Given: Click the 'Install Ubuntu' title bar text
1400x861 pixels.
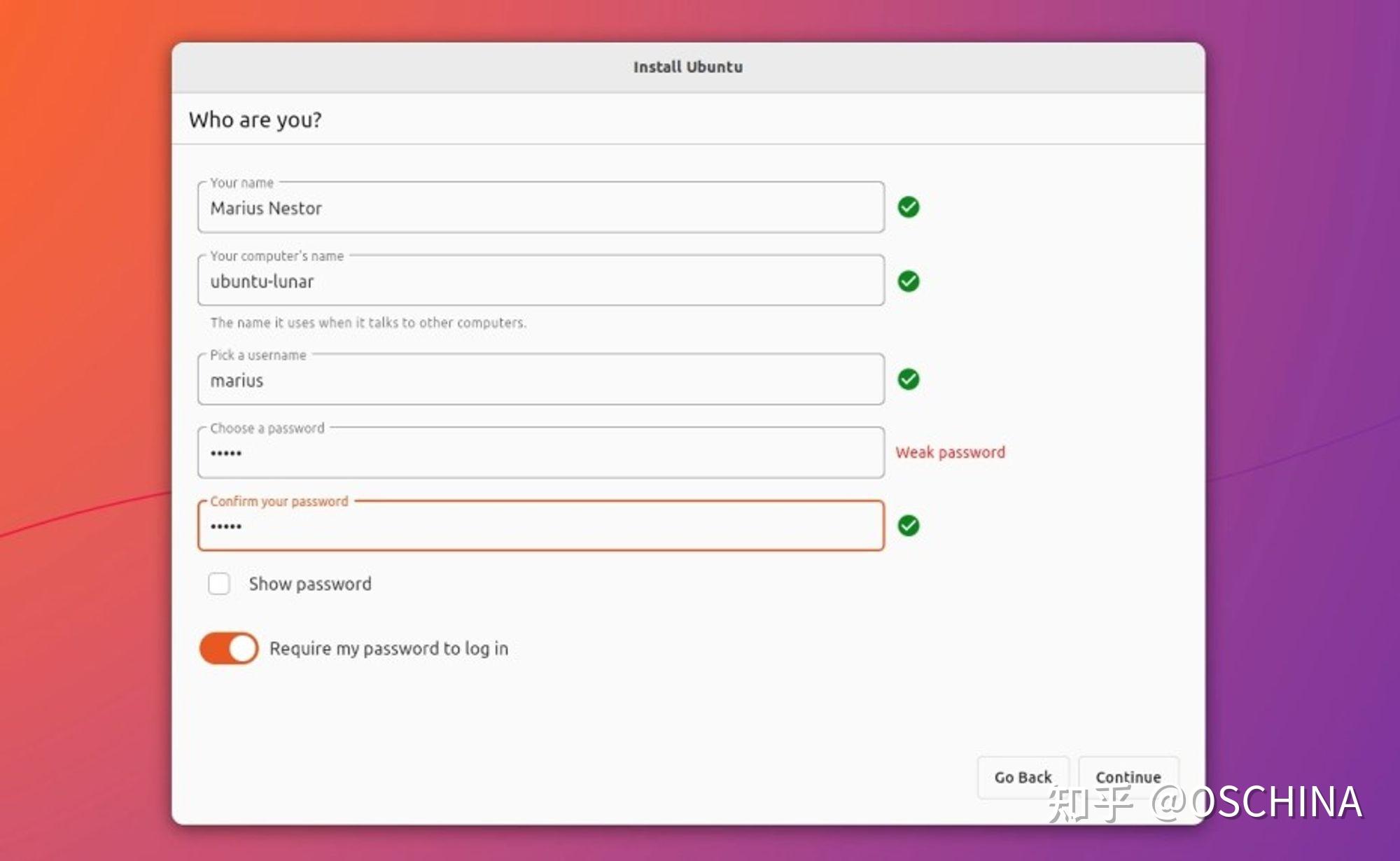Looking at the screenshot, I should click(x=688, y=67).
